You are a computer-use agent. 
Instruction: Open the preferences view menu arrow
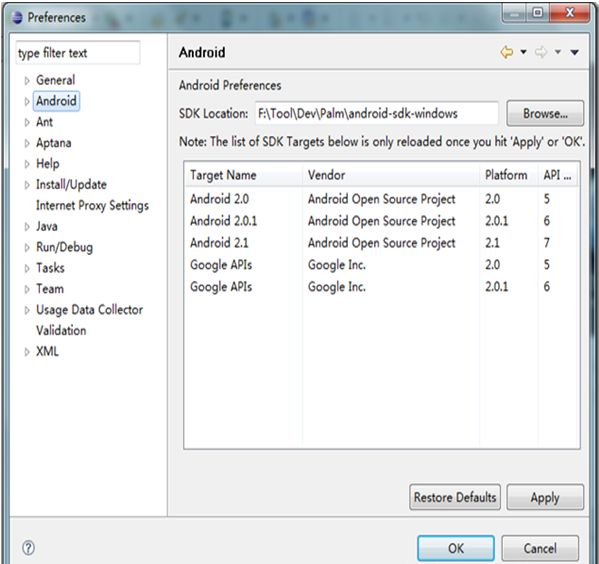(x=575, y=52)
